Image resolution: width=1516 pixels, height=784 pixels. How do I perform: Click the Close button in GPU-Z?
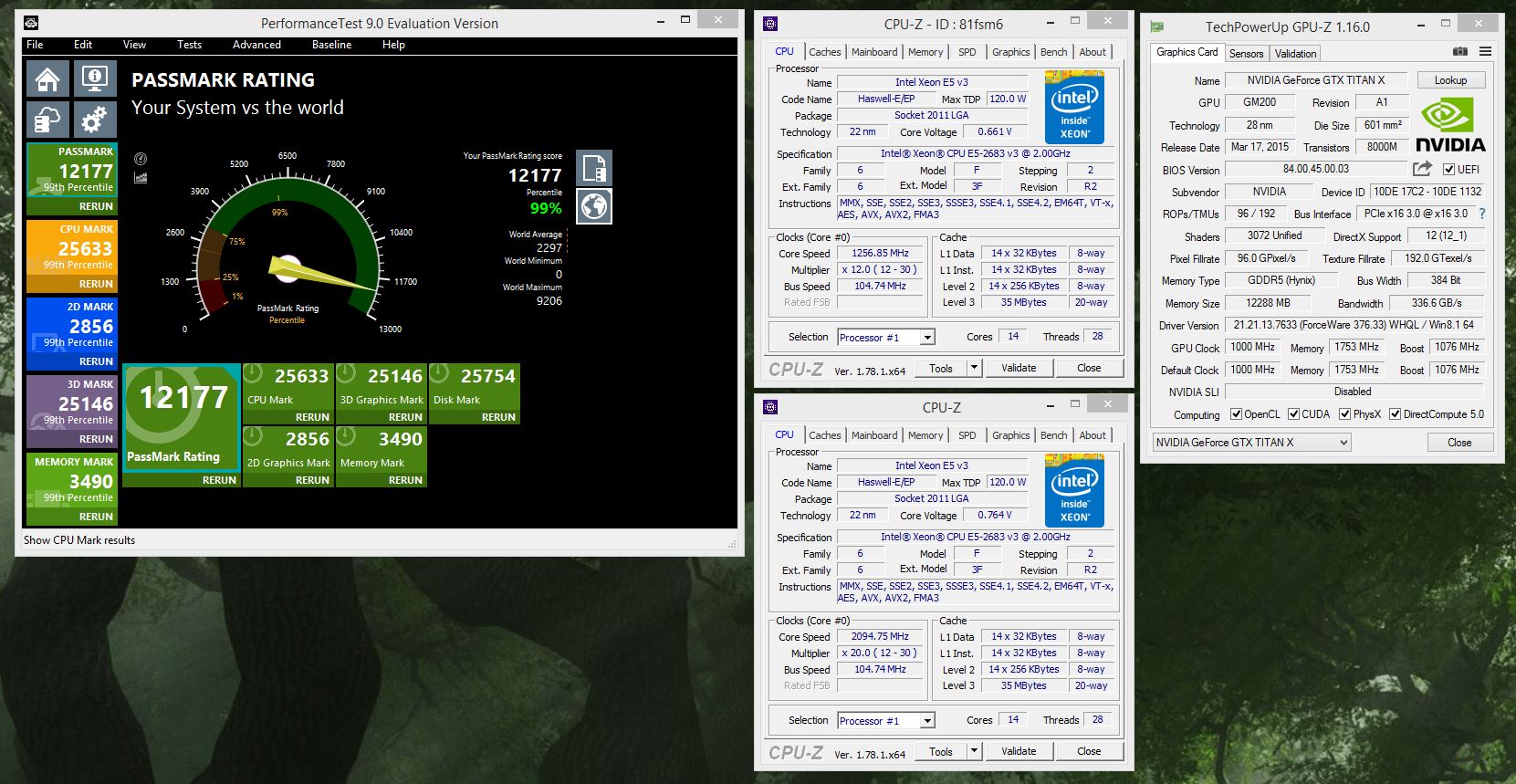point(1459,443)
